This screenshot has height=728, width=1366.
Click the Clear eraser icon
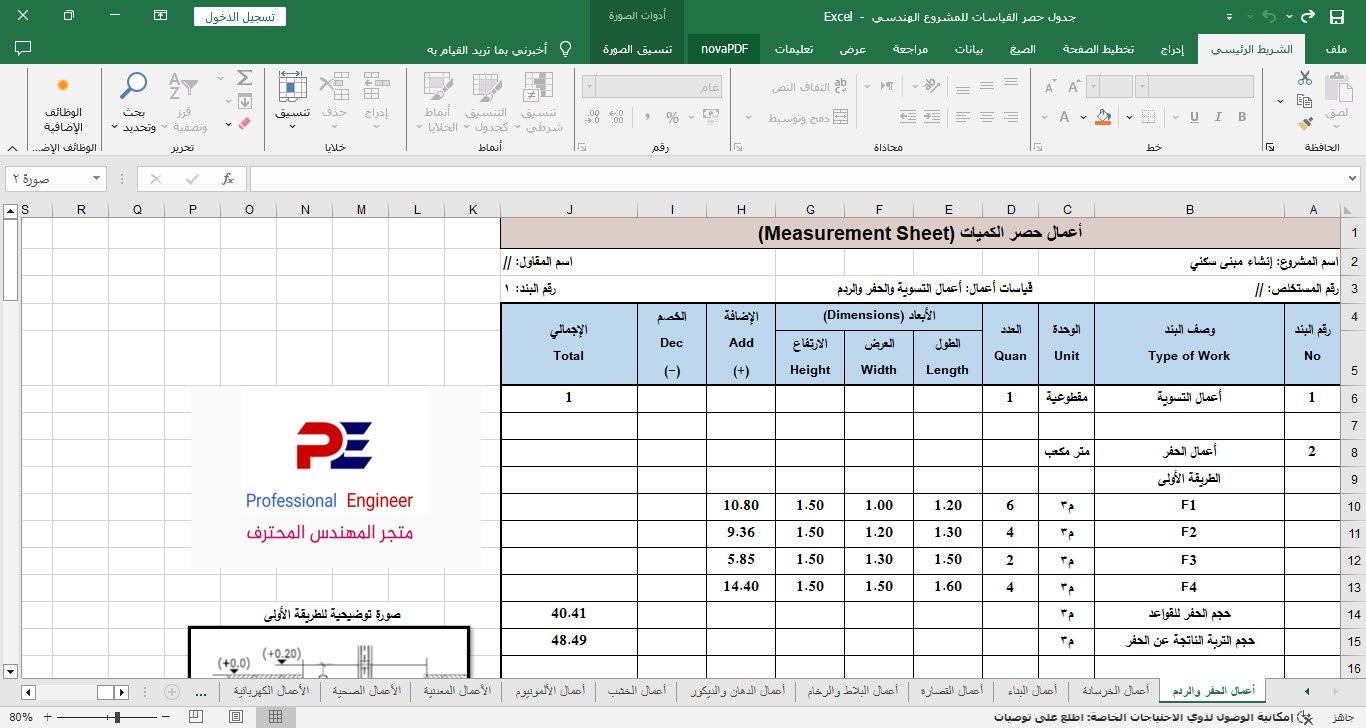coord(244,124)
